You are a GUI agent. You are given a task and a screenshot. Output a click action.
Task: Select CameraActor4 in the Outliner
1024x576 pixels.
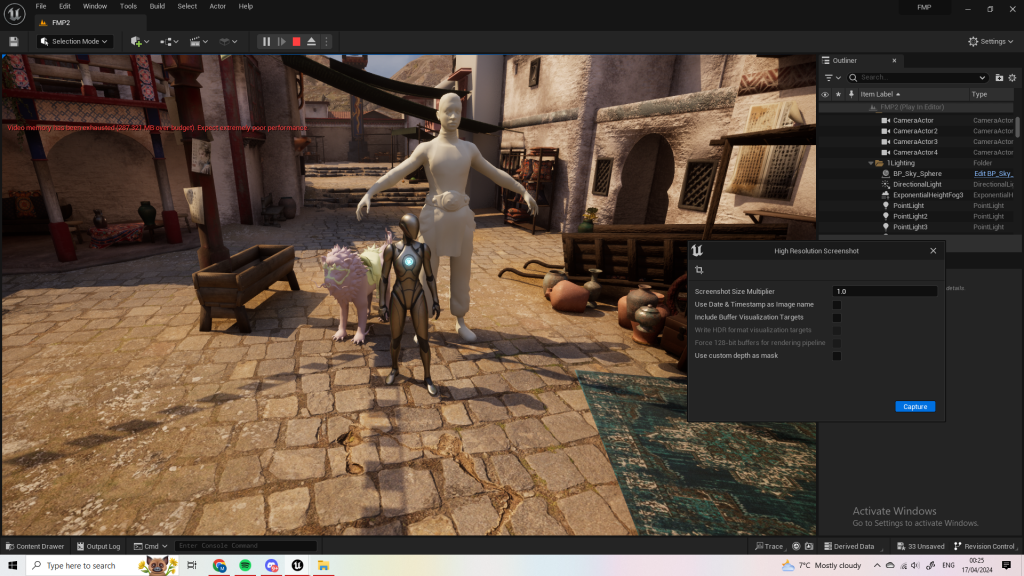[916, 152]
